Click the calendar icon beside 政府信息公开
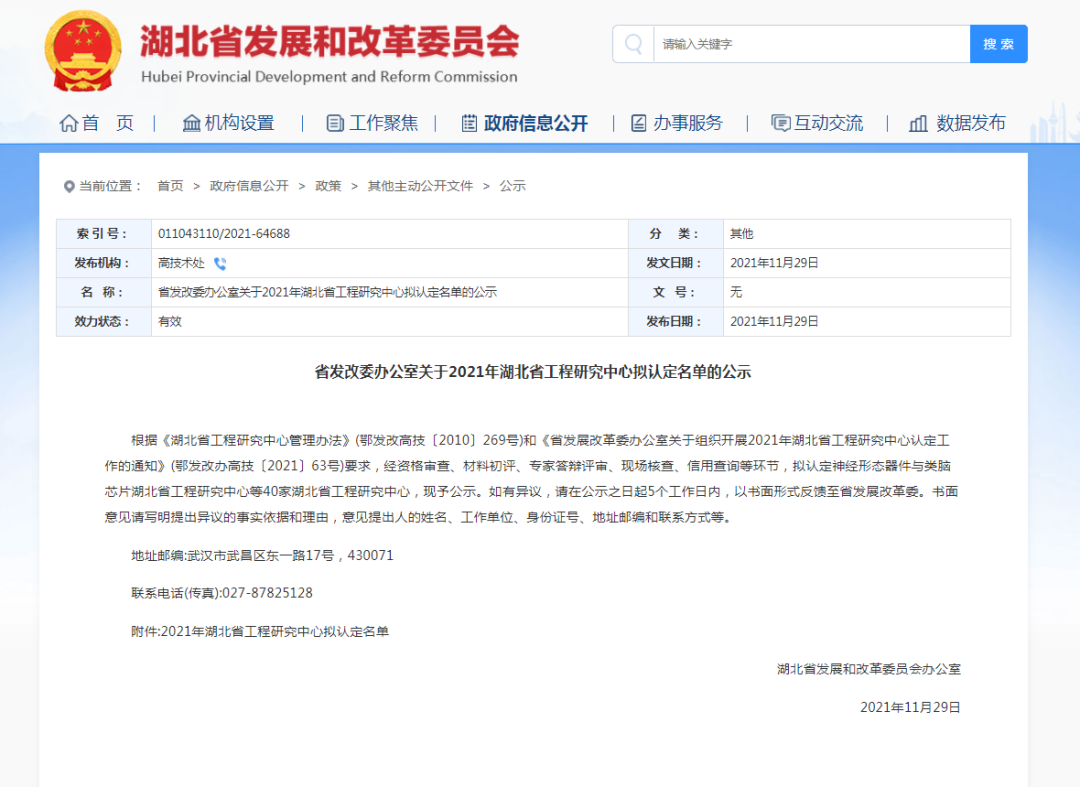This screenshot has height=787, width=1080. point(469,123)
